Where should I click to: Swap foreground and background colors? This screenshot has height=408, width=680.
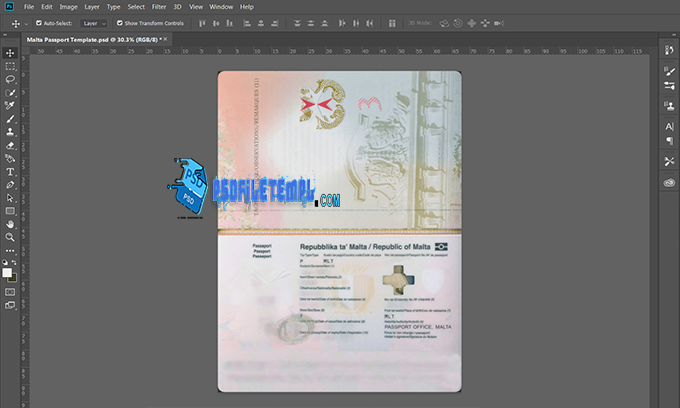(x=14, y=262)
